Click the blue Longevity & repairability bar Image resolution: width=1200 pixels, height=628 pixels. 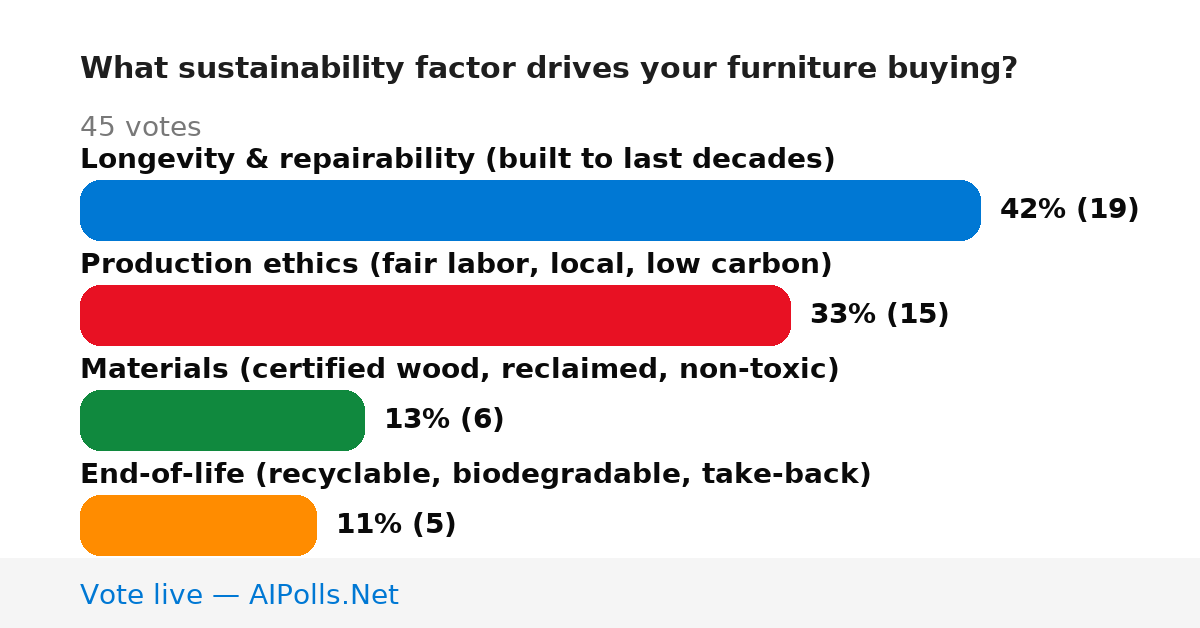click(530, 210)
